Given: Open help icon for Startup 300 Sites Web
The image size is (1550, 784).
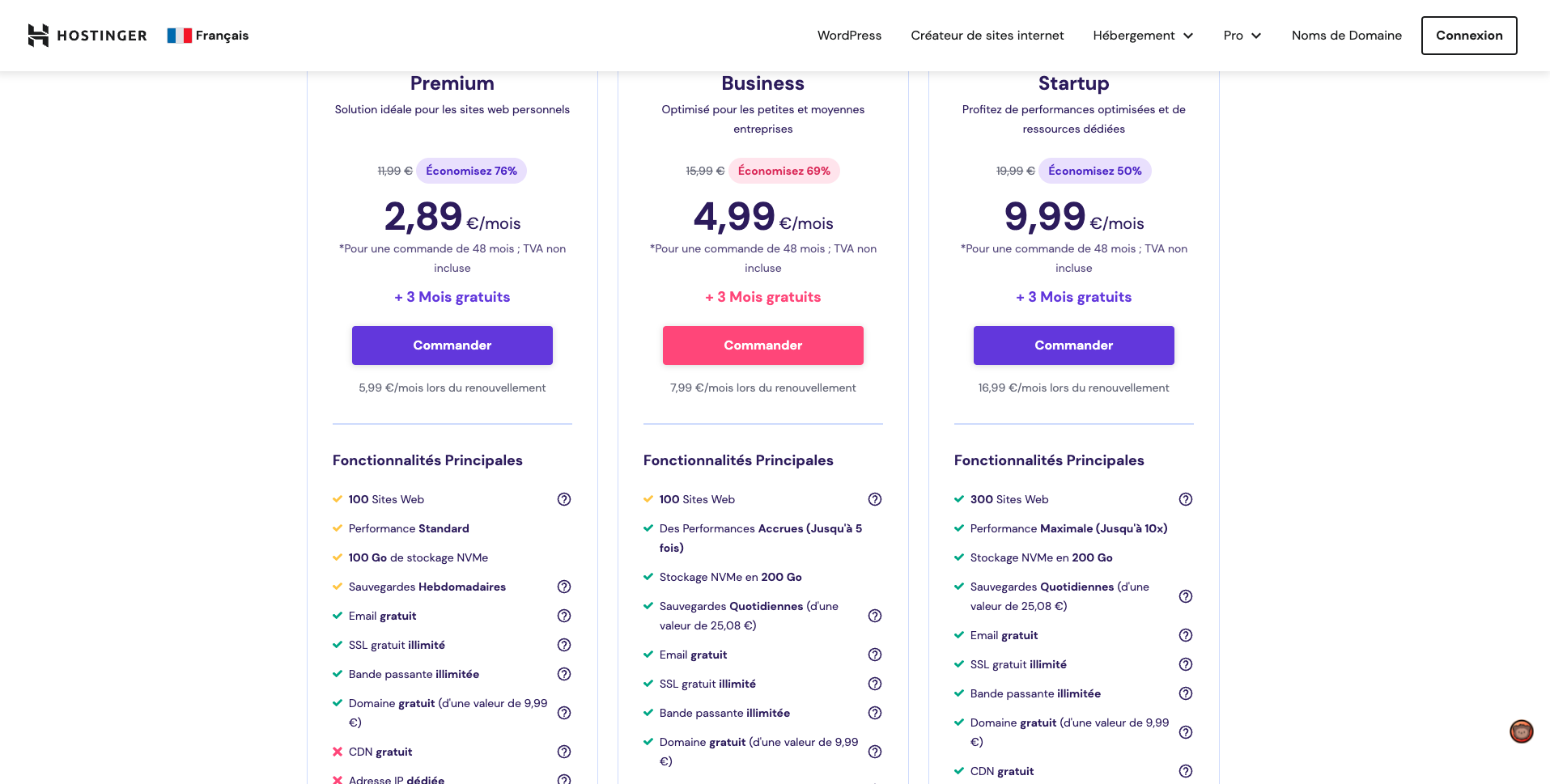Looking at the screenshot, I should [1186, 499].
